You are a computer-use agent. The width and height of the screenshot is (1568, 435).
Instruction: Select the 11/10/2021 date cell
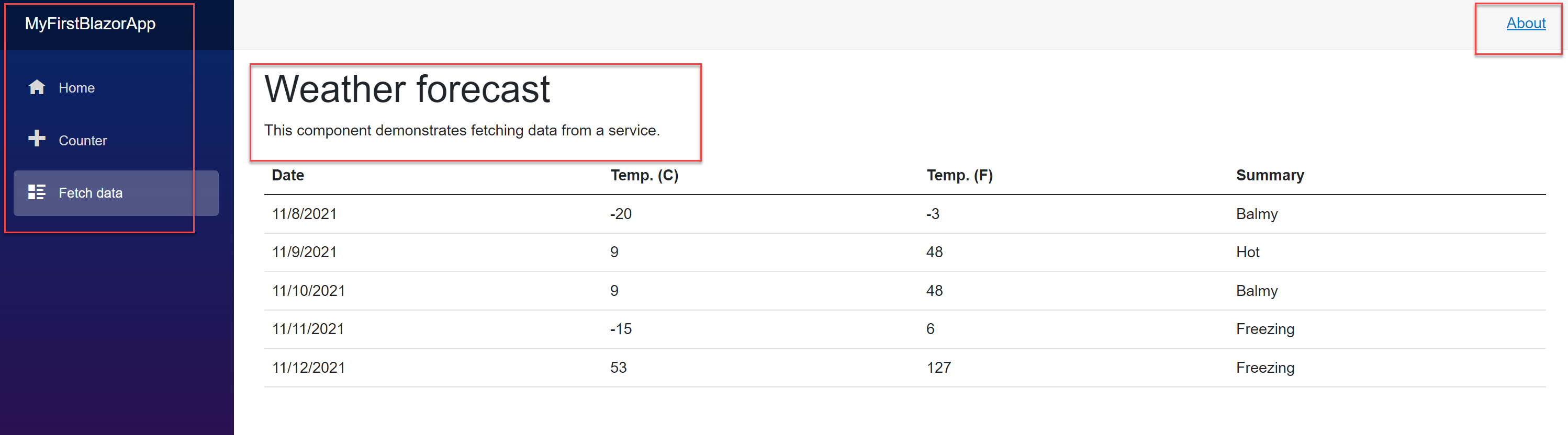coord(308,291)
